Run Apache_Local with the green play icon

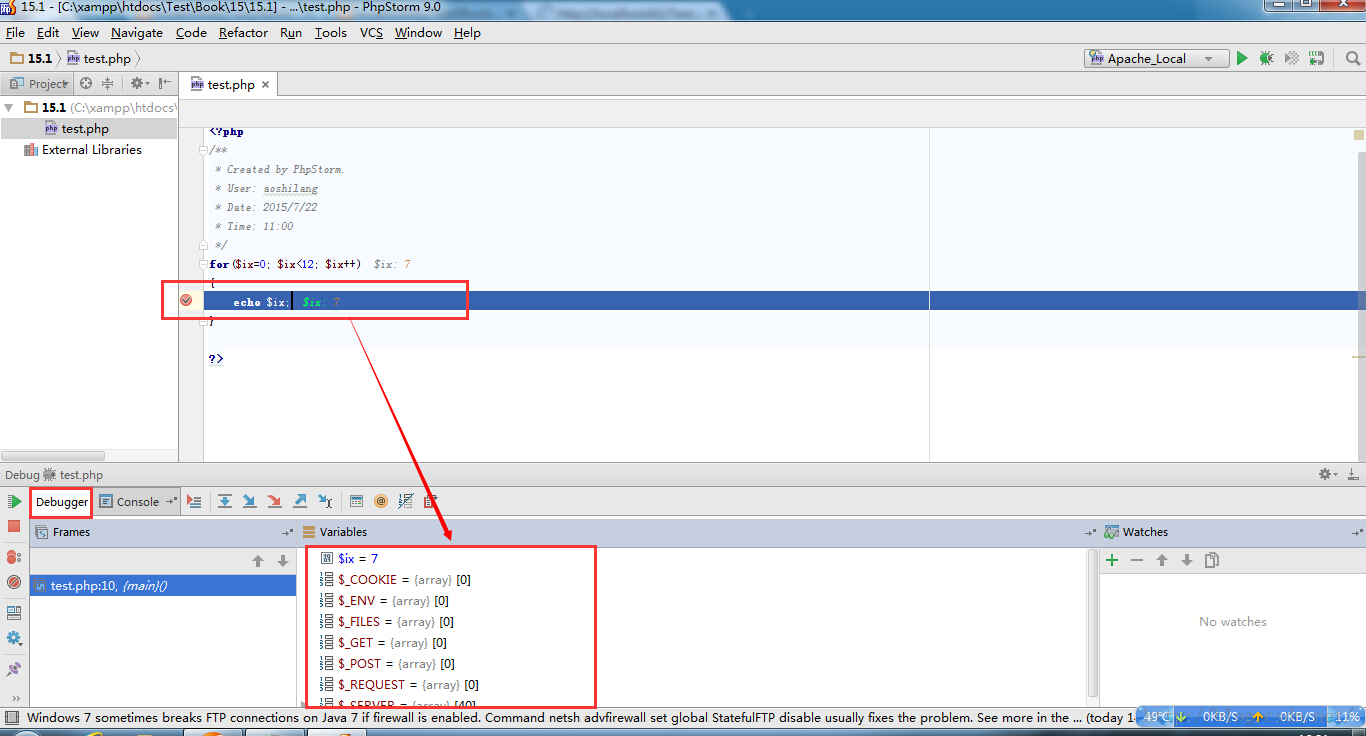1242,59
